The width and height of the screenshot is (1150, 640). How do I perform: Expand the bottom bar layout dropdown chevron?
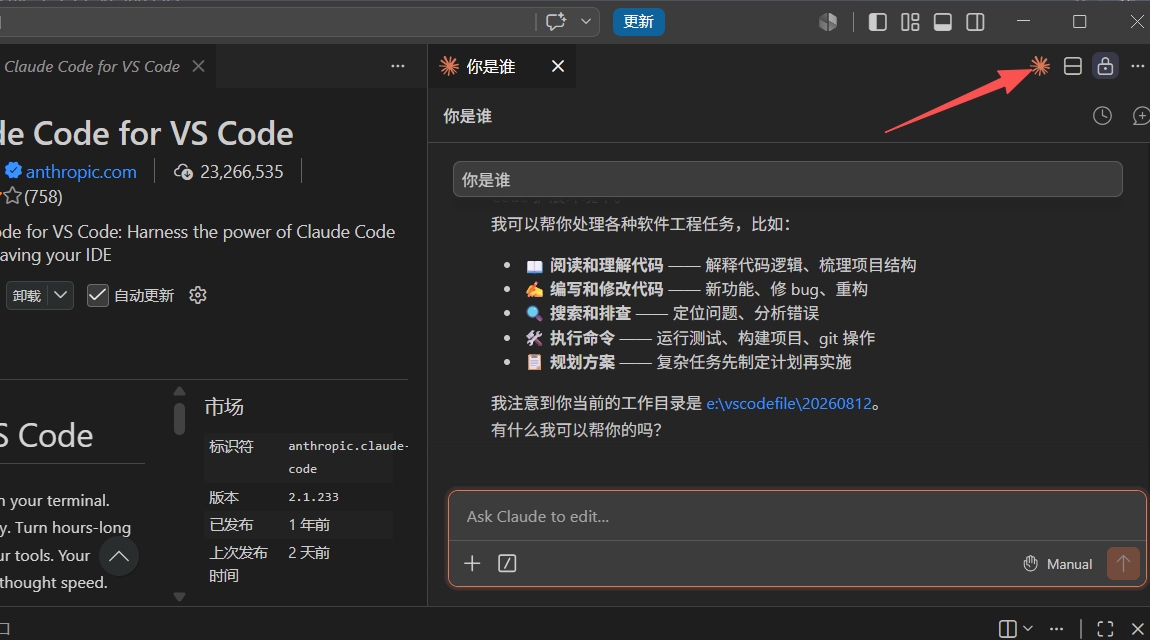point(1028,628)
